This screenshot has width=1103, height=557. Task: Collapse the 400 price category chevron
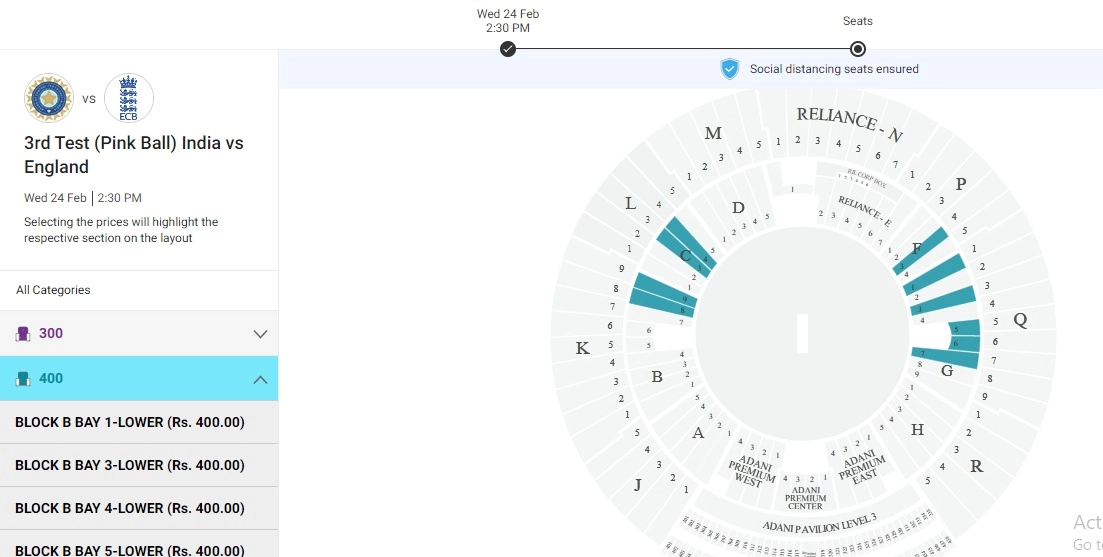point(260,379)
